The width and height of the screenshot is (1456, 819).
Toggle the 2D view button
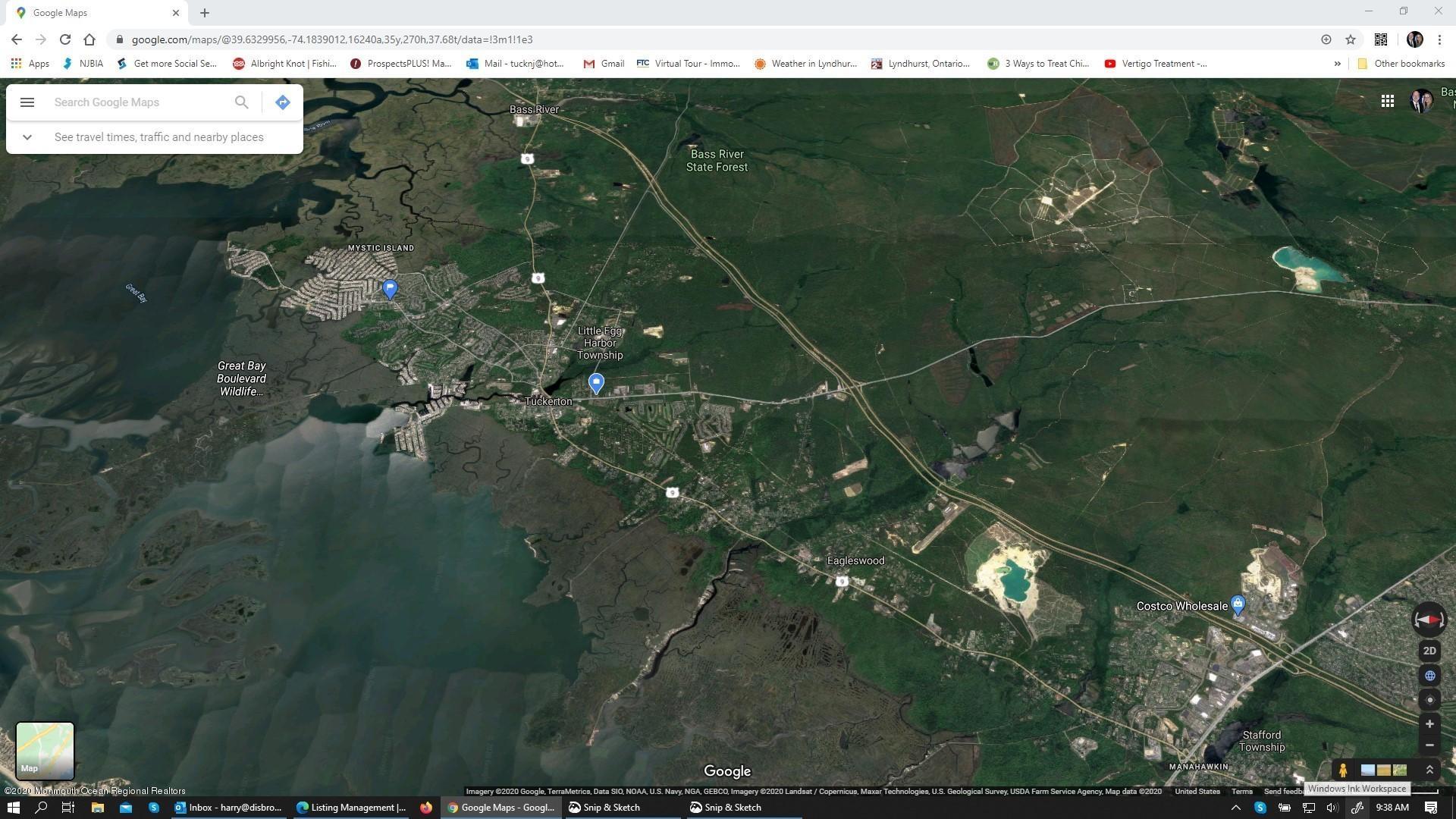[1429, 651]
